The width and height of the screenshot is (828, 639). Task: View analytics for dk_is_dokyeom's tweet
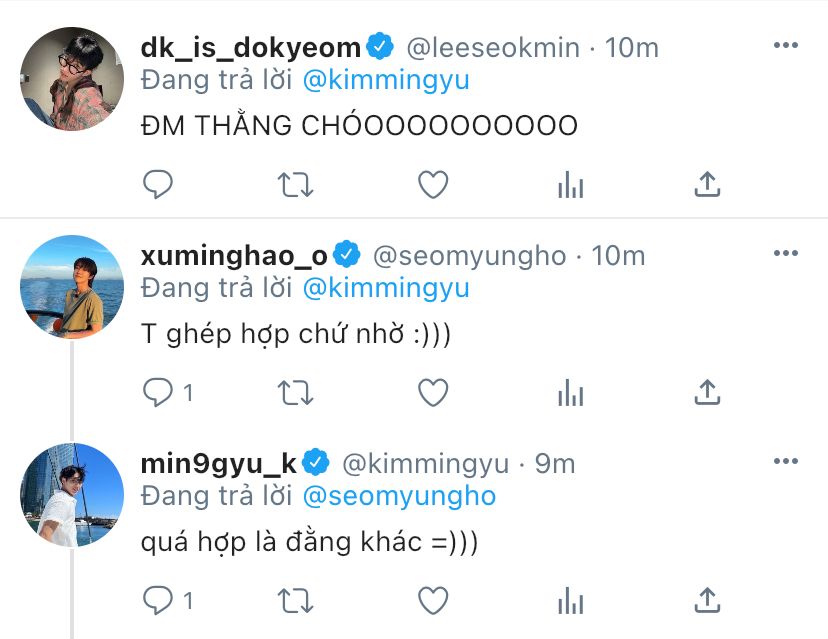(570, 184)
